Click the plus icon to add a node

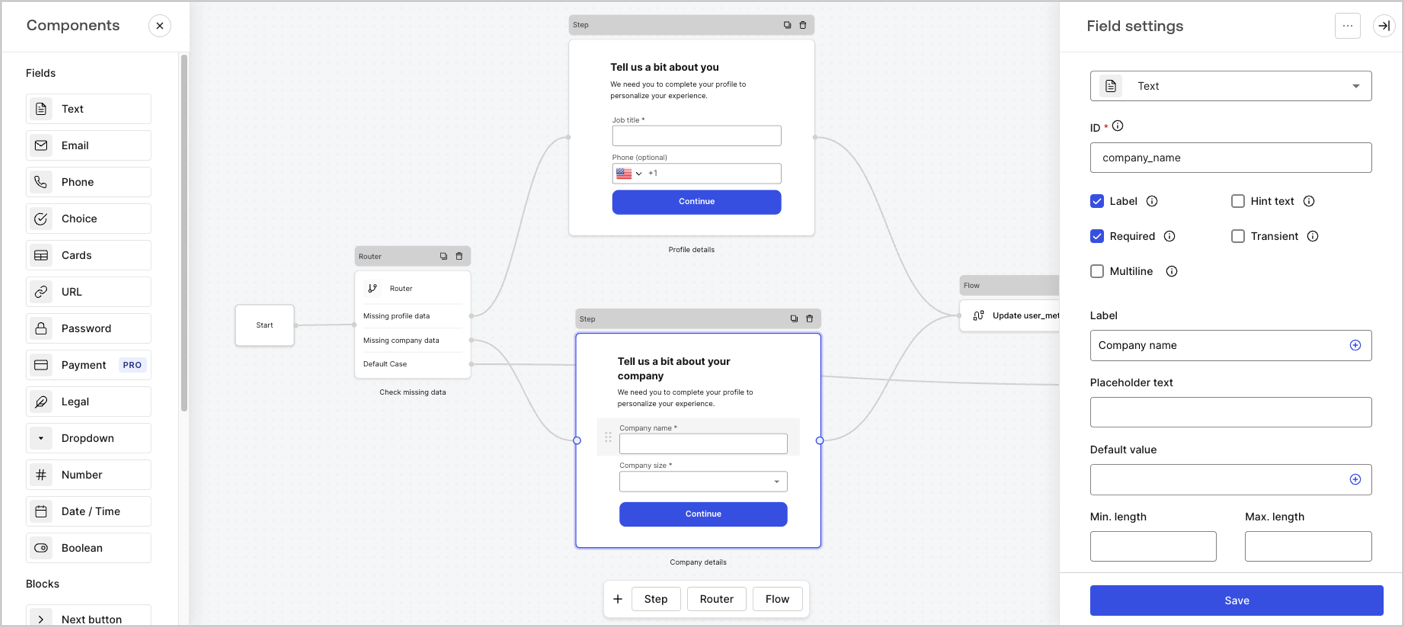[618, 598]
